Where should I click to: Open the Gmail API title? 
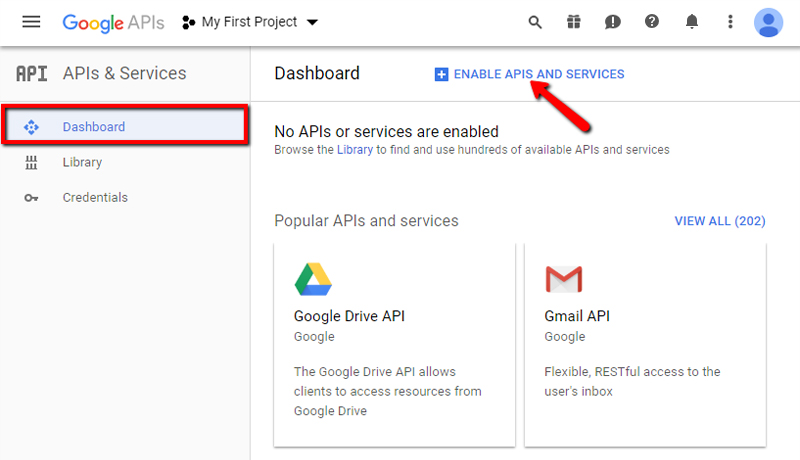(577, 316)
